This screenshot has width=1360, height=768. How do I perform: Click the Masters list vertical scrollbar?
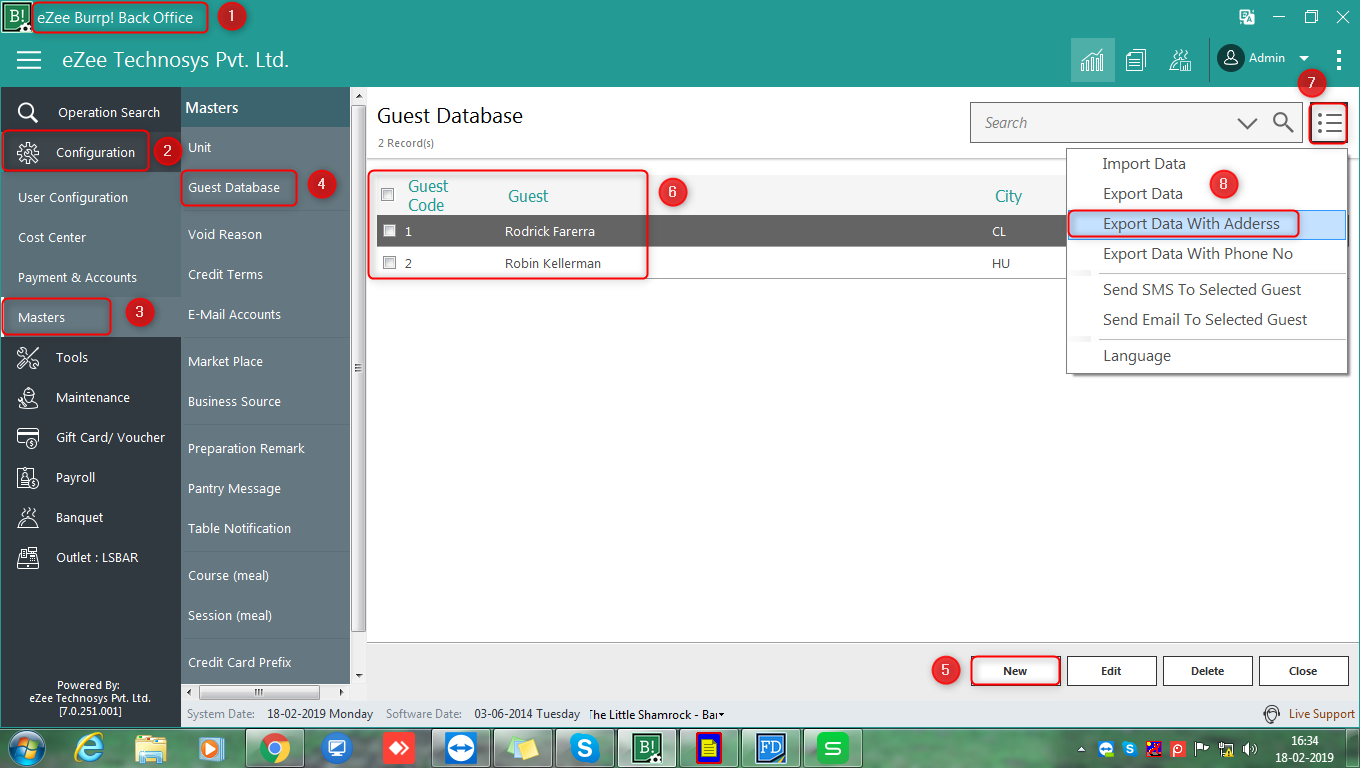357,368
